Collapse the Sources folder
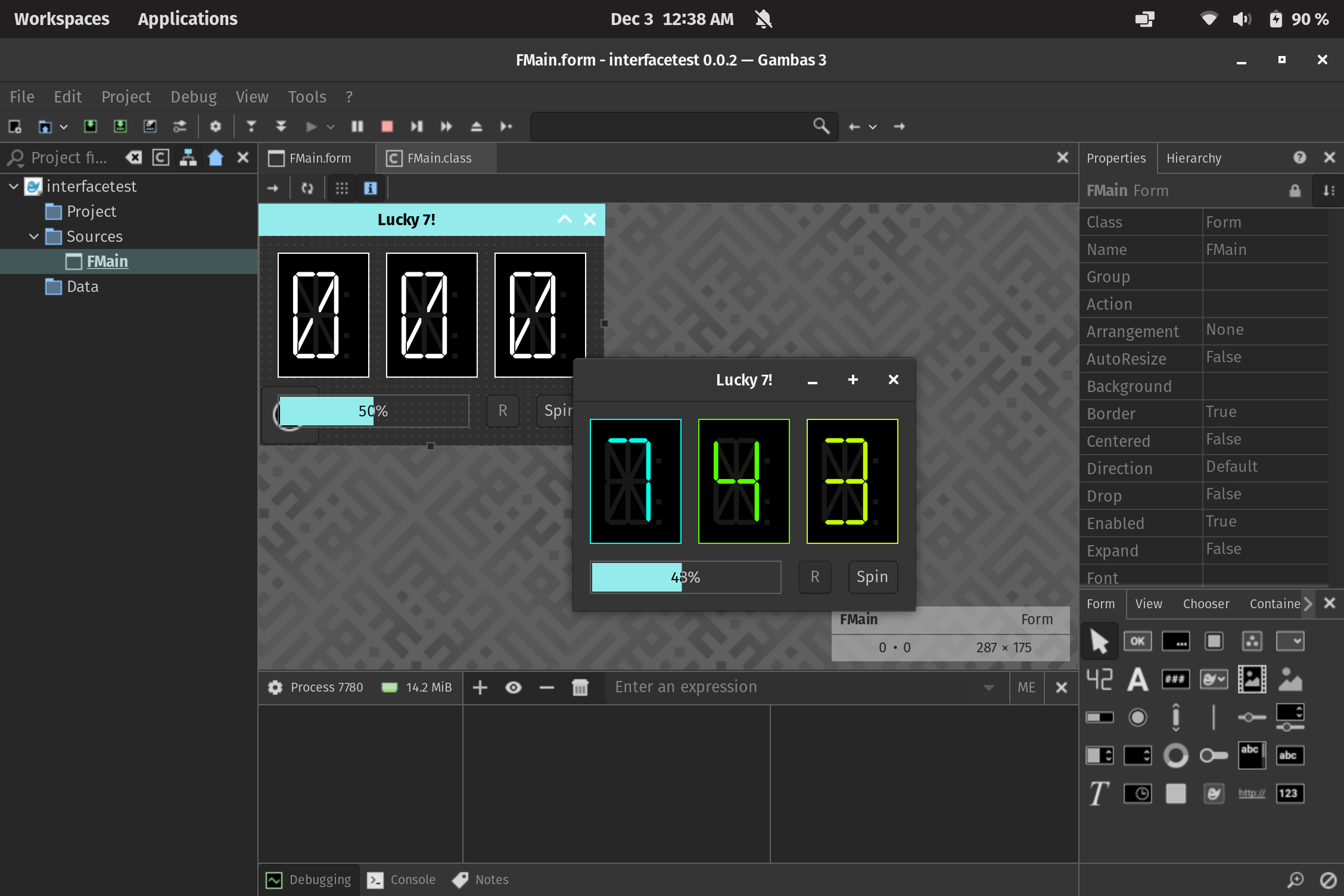Screen dimensions: 1344x896 pyautogui.click(x=34, y=237)
